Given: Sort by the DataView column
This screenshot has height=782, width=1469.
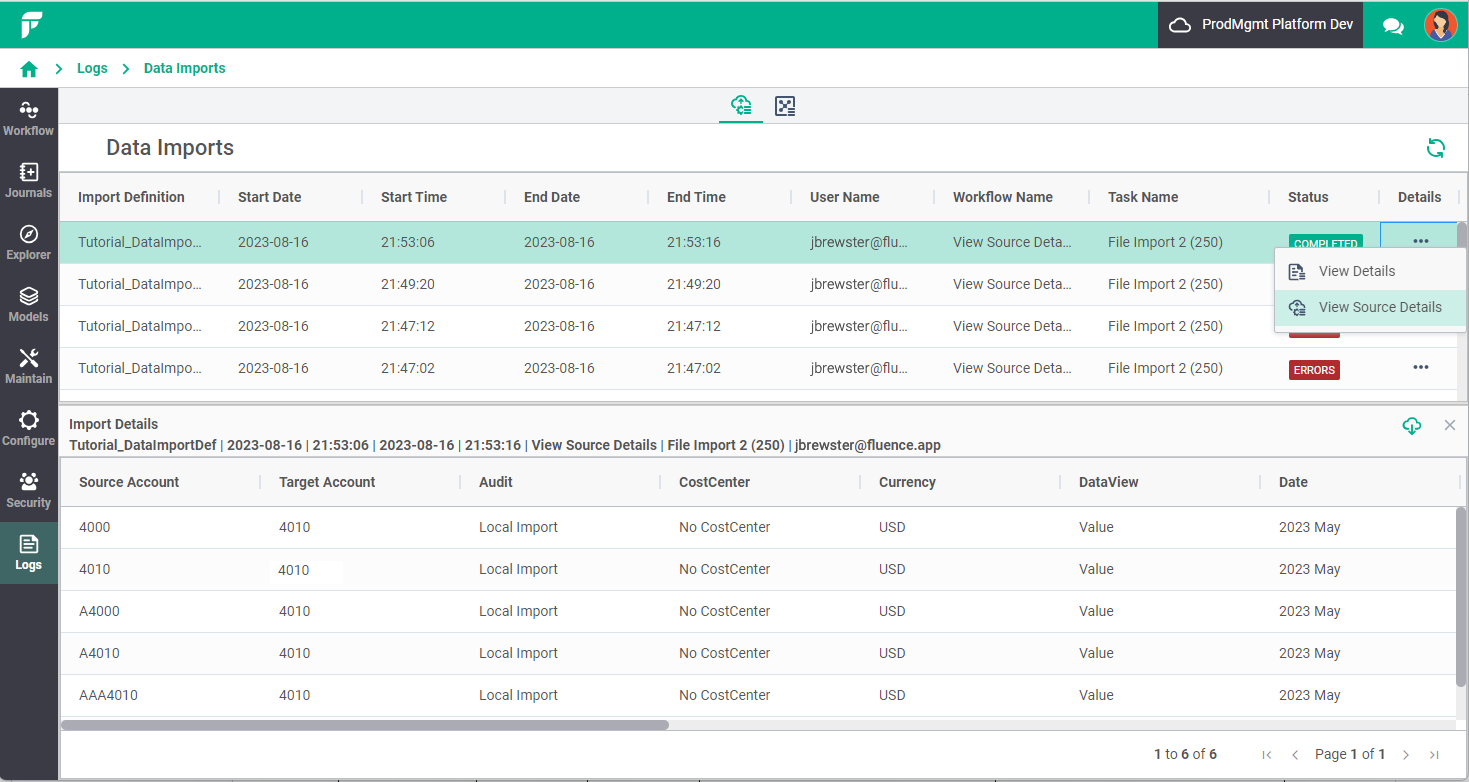Looking at the screenshot, I should point(1109,482).
